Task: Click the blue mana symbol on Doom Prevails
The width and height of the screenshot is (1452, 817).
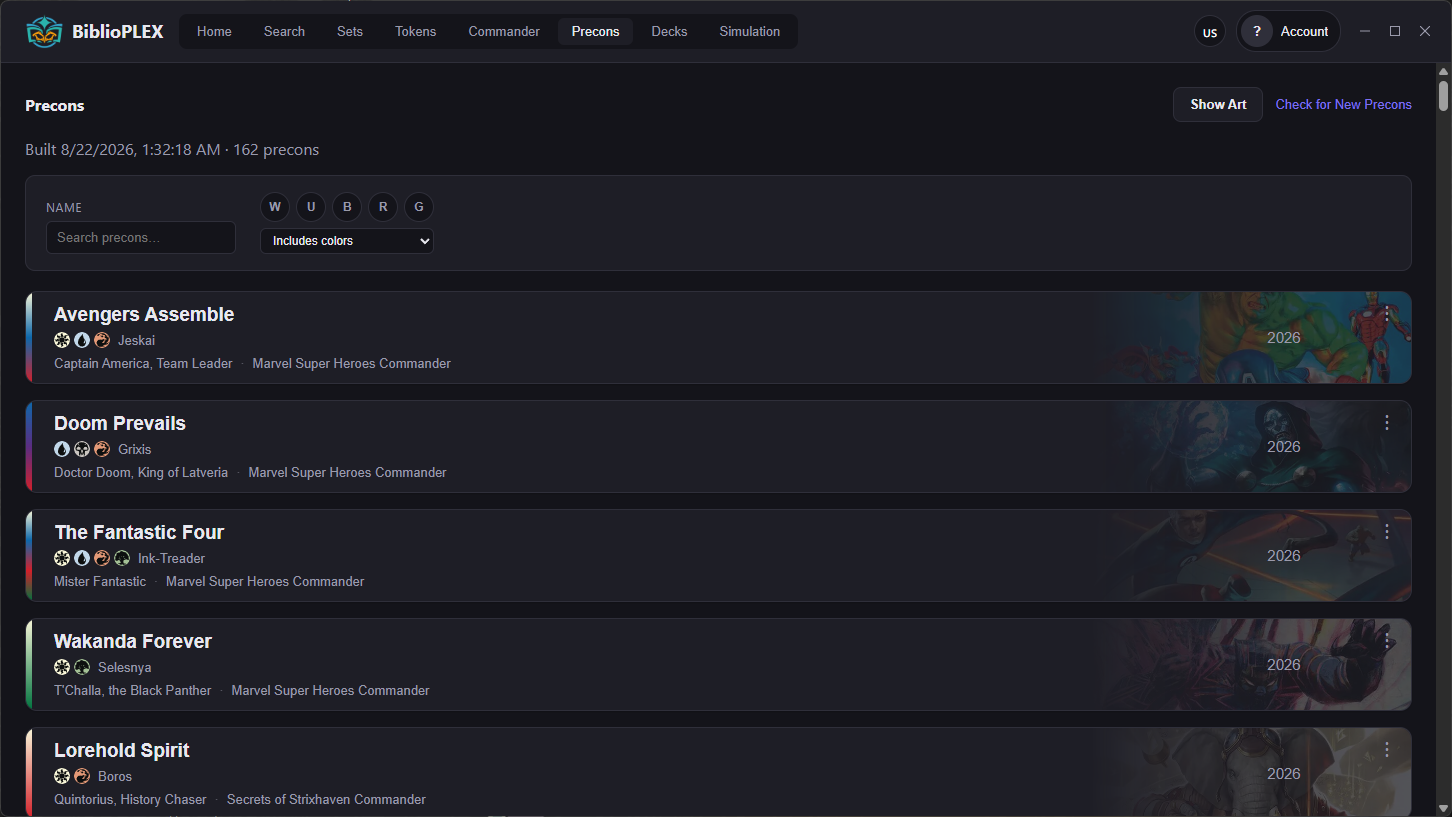Action: coord(62,449)
